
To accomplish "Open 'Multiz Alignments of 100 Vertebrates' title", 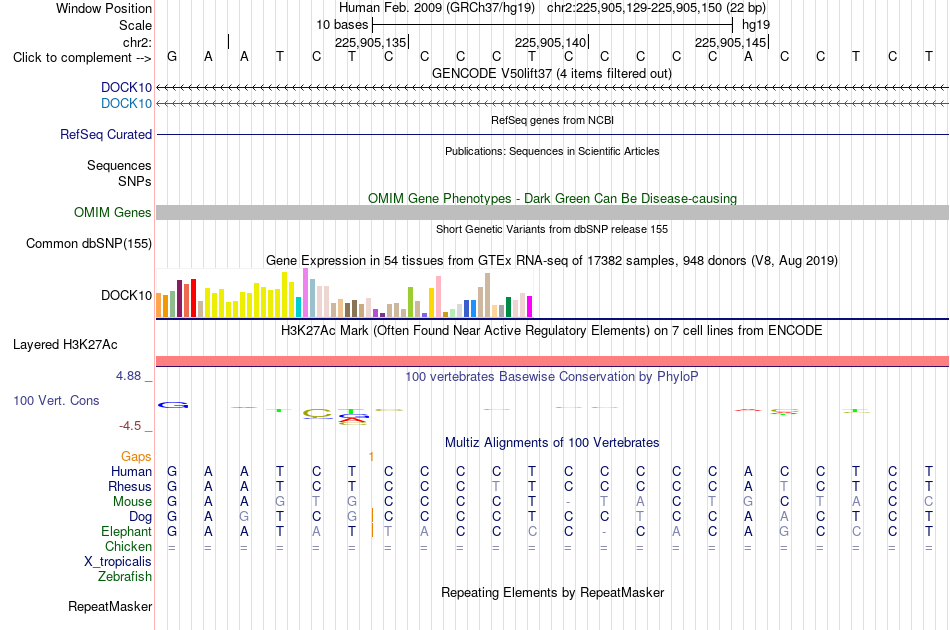I will pyautogui.click(x=552, y=442).
